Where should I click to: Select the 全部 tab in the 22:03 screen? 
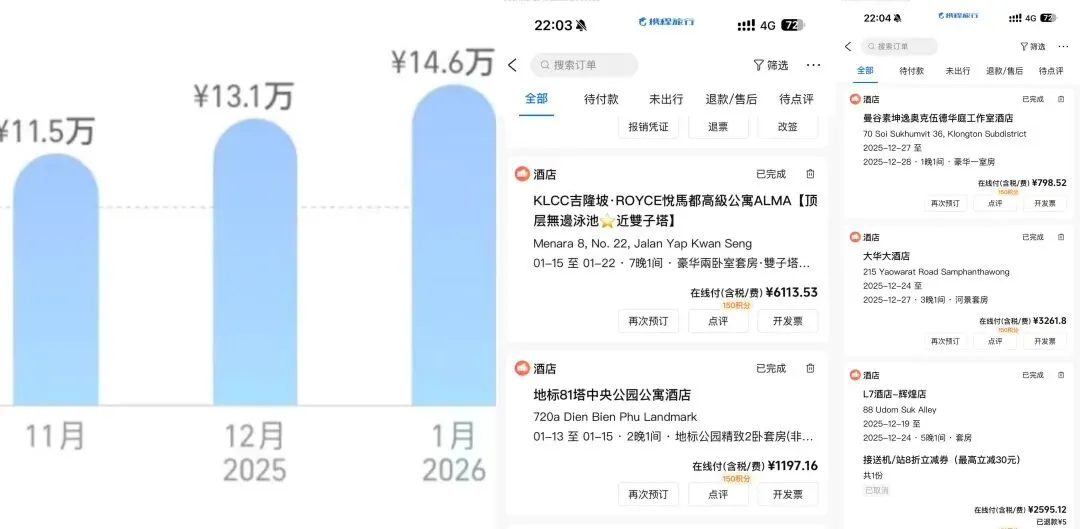pyautogui.click(x=537, y=98)
